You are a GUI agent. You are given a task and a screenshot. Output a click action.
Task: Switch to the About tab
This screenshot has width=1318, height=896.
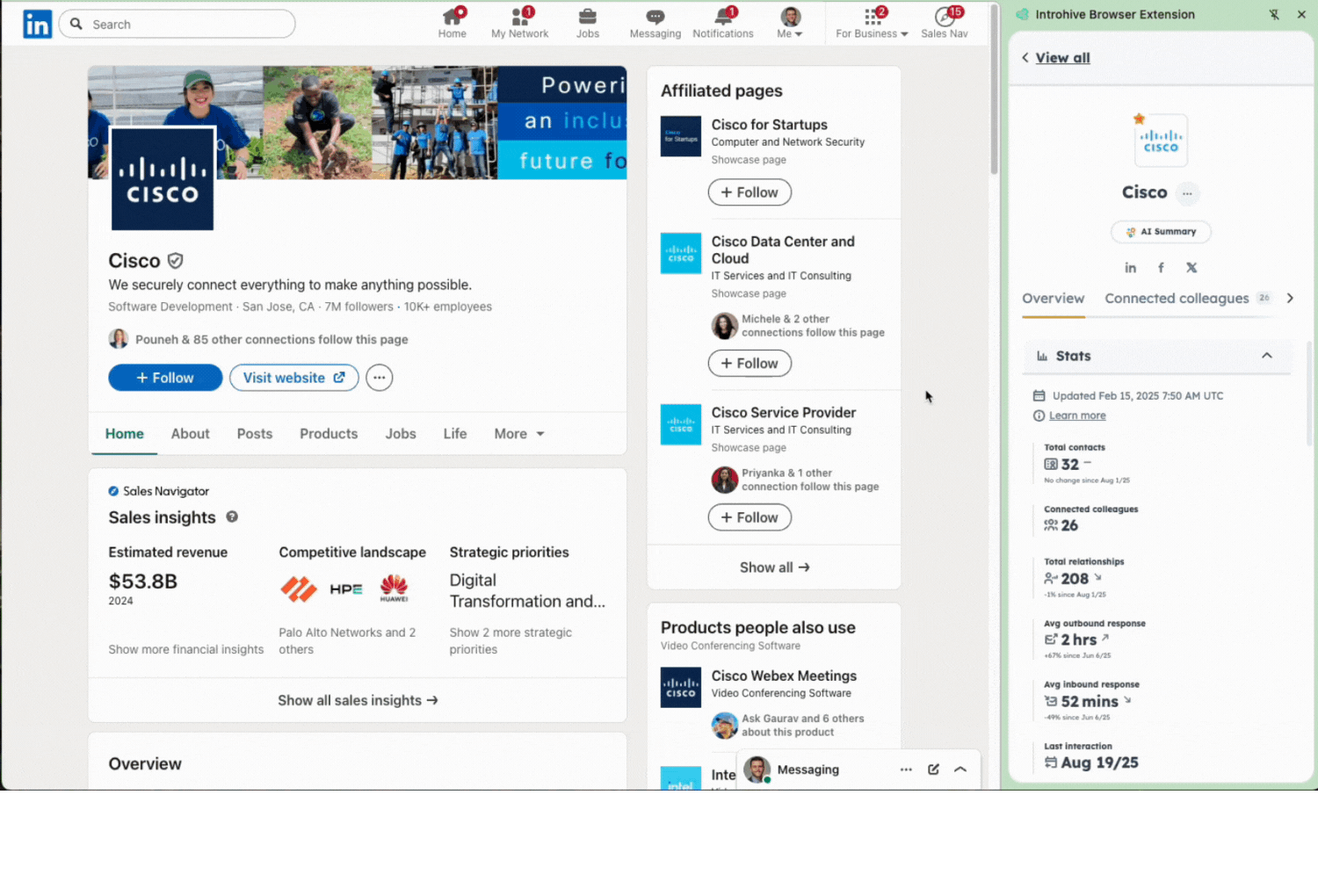pyautogui.click(x=190, y=434)
